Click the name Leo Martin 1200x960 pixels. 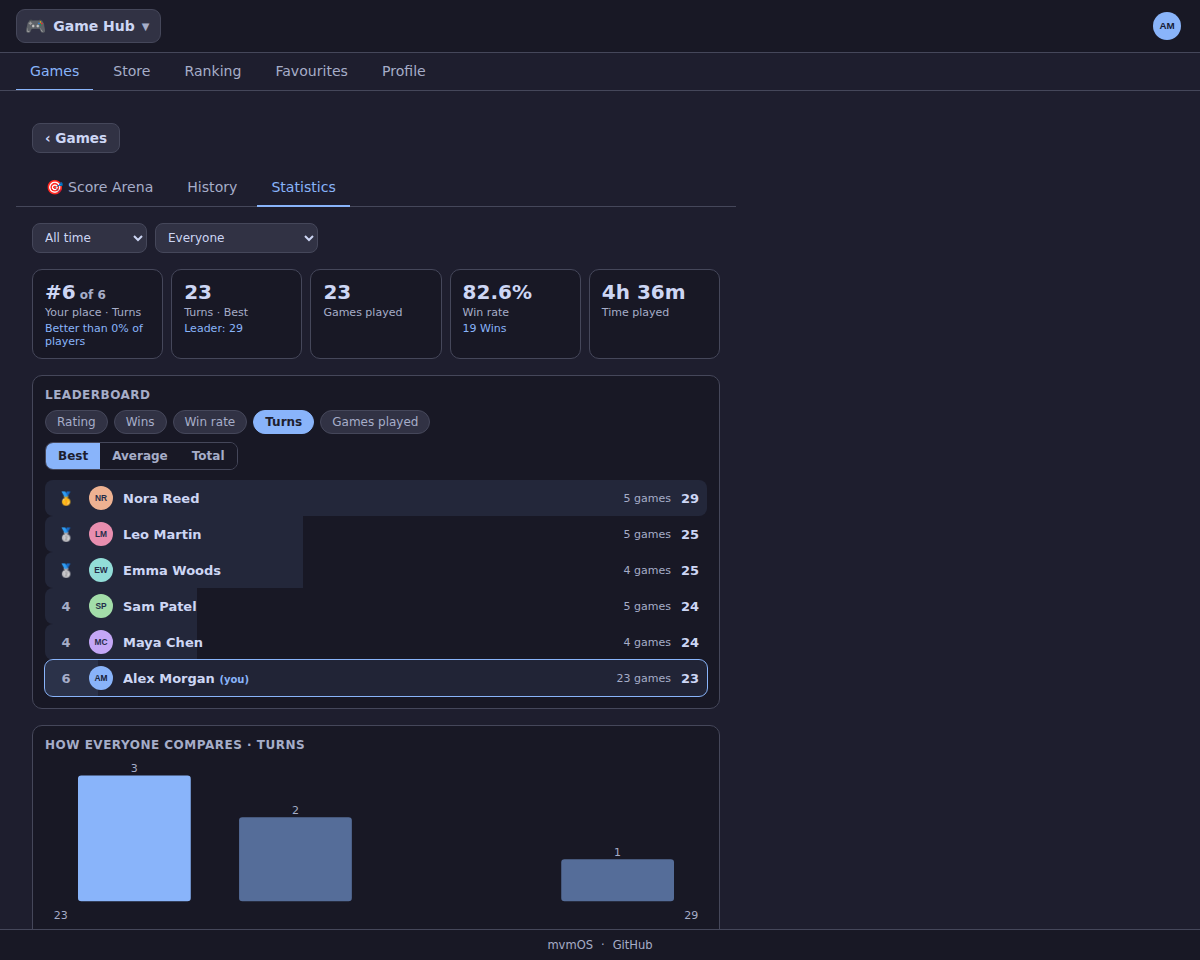pyautogui.click(x=162, y=534)
